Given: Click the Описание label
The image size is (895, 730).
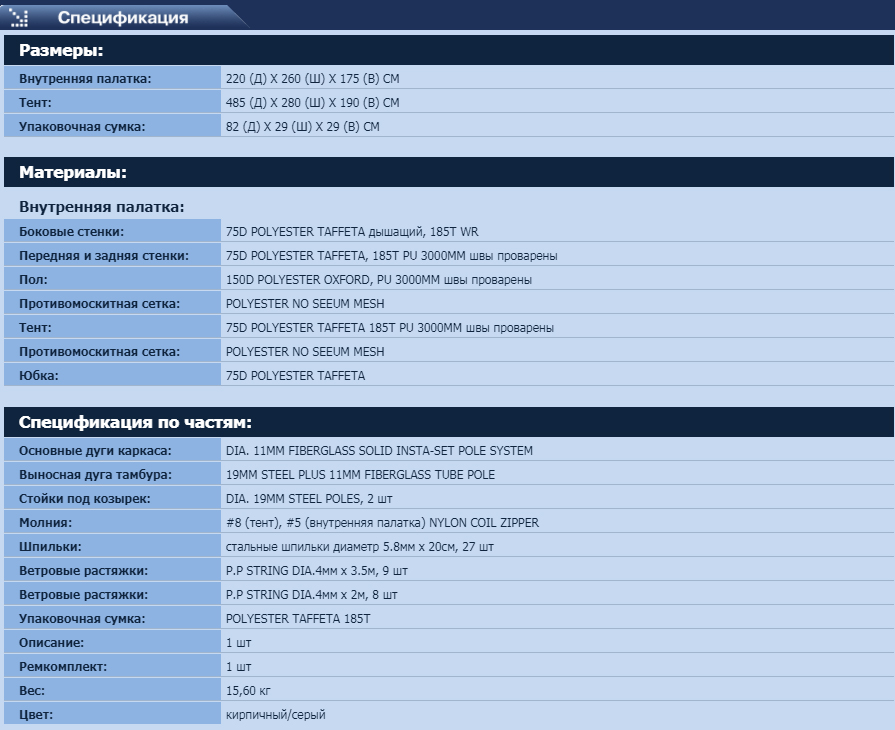Looking at the screenshot, I should pos(51,643).
